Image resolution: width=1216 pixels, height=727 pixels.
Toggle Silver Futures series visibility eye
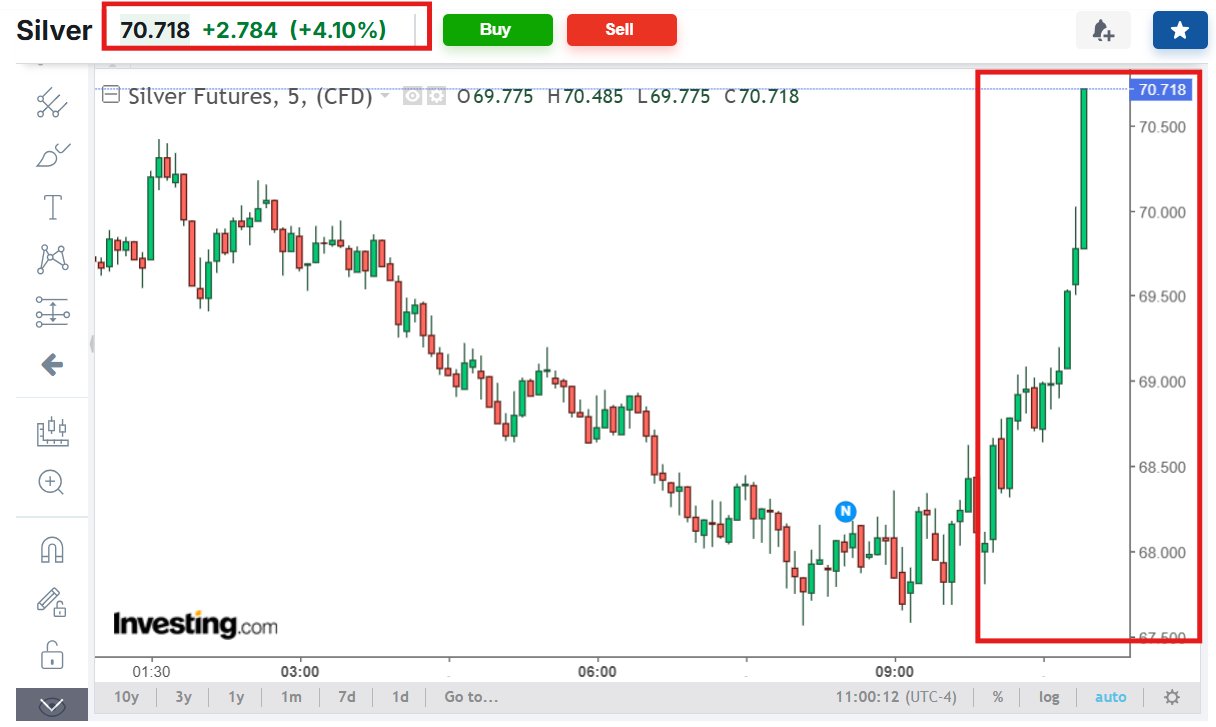(412, 97)
